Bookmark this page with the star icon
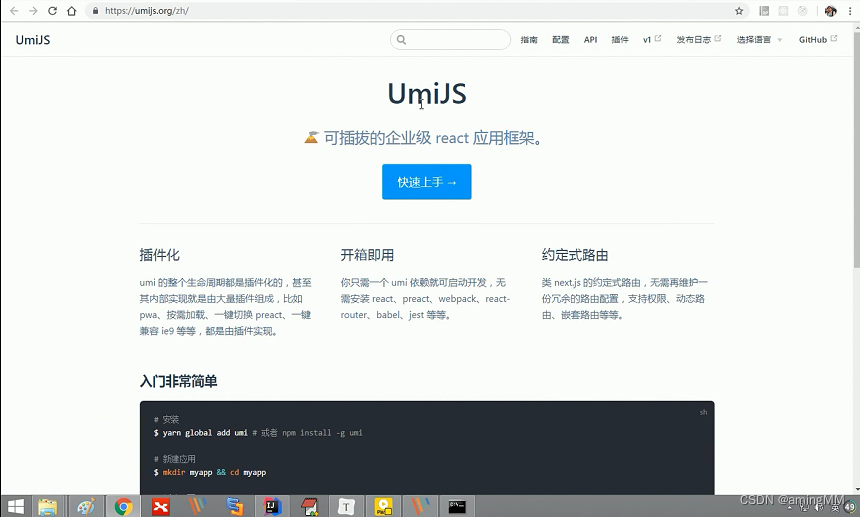 [739, 11]
